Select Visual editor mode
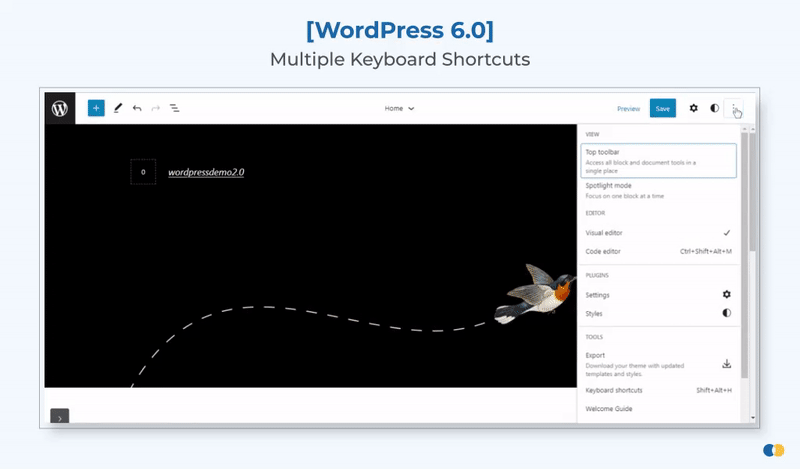 (x=658, y=233)
